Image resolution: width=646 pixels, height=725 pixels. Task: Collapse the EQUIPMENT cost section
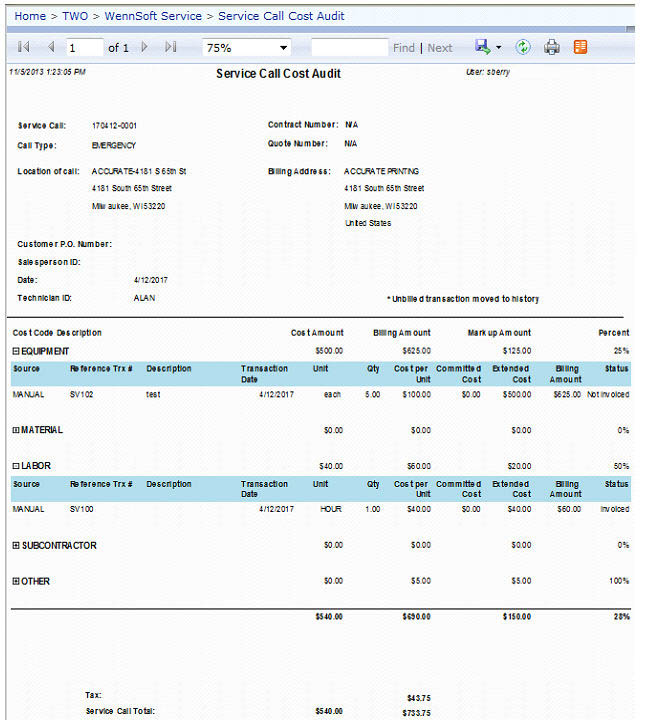click(x=16, y=351)
